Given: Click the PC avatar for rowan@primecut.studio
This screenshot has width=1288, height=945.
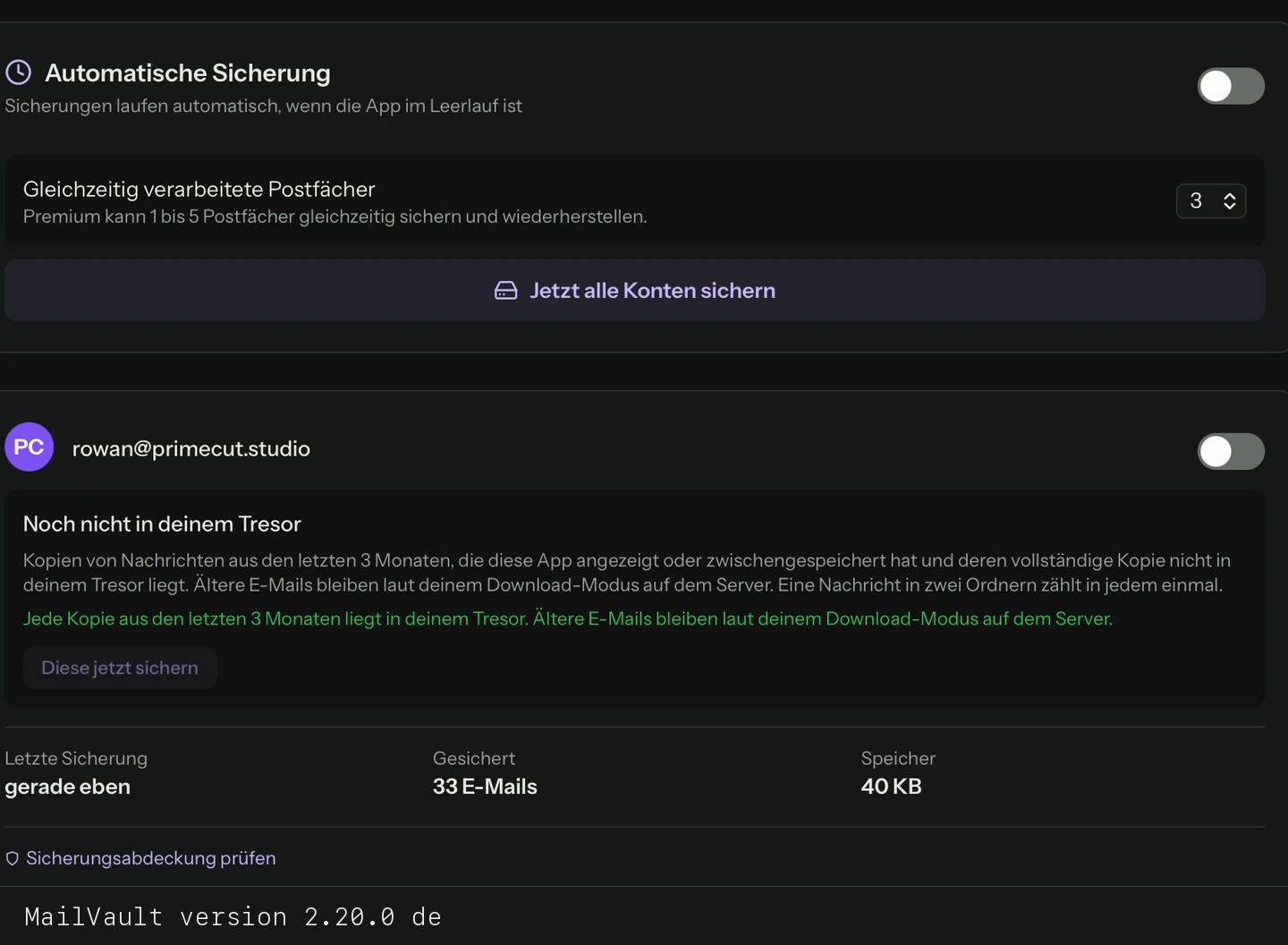Looking at the screenshot, I should click(x=30, y=447).
